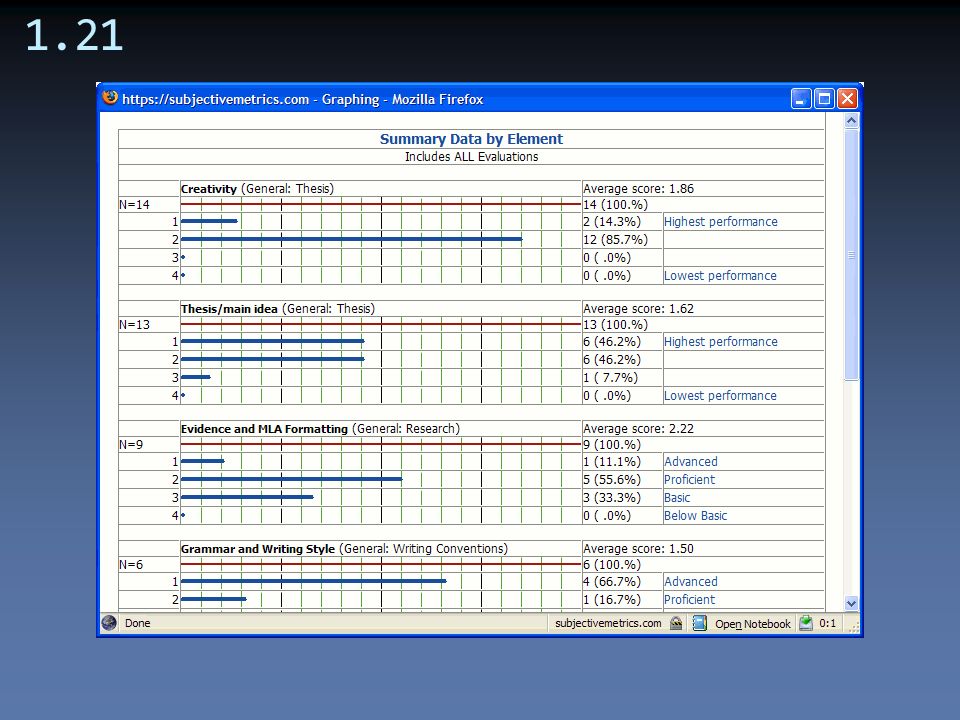This screenshot has width=960, height=720.
Task: Open the Advanced link under Evidence and MLA
Action: pos(691,462)
